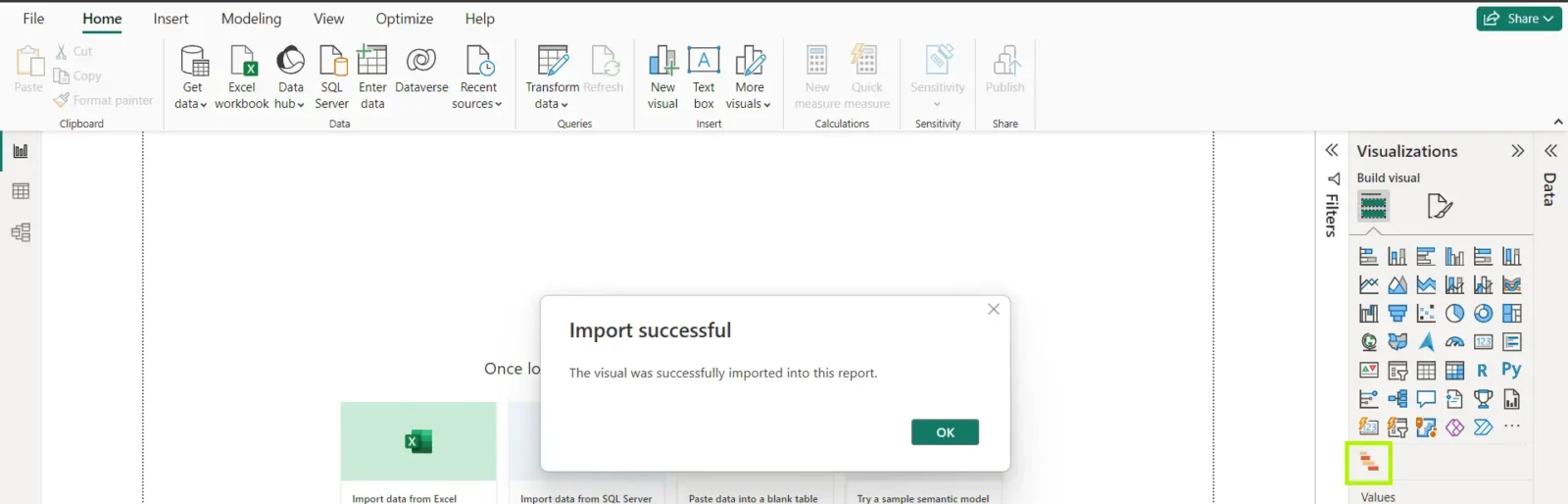Select the Filled map visual
This screenshot has height=504, width=1568.
coord(1397,342)
